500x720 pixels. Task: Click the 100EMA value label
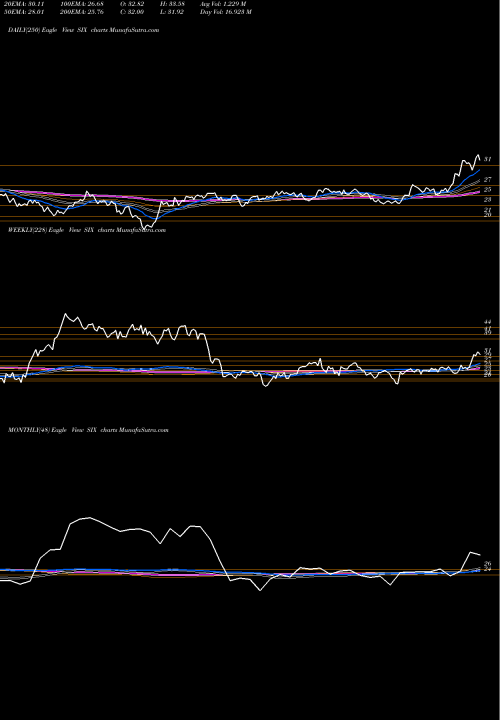84,4
